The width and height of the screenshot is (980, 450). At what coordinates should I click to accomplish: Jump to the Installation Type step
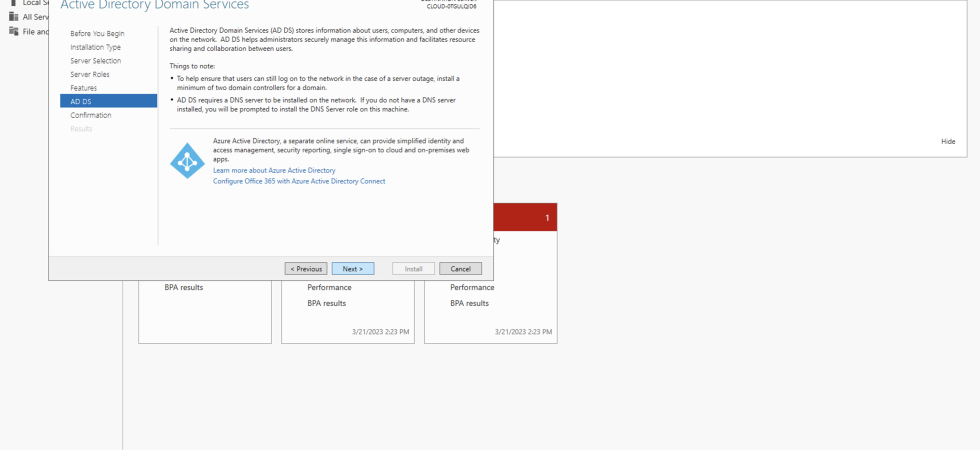click(96, 48)
